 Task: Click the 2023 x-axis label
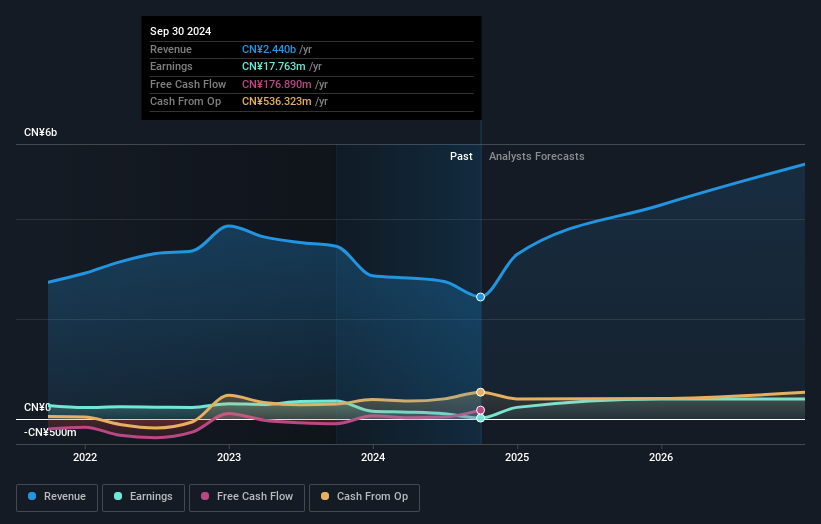tap(229, 457)
